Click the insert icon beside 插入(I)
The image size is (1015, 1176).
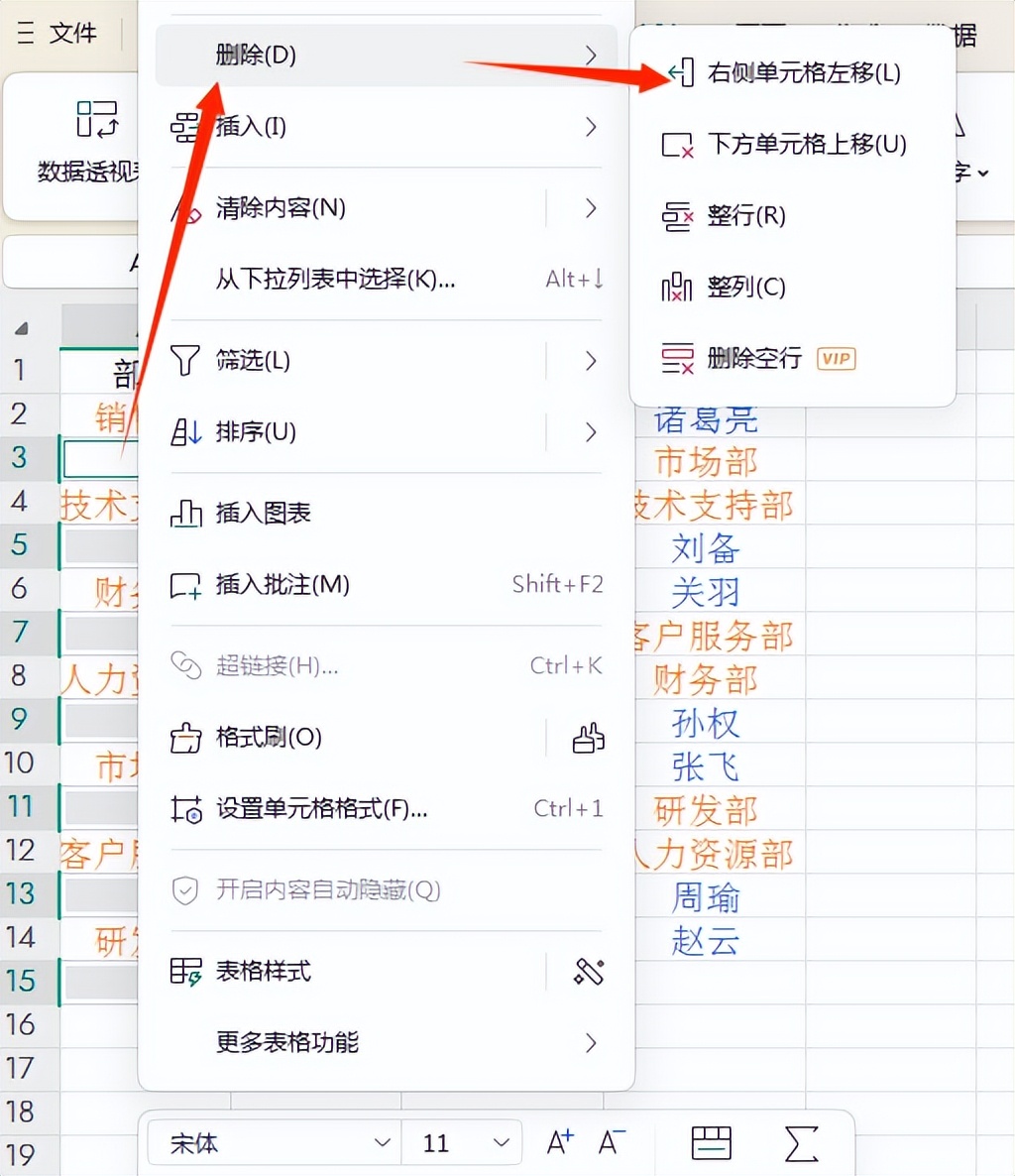click(185, 127)
